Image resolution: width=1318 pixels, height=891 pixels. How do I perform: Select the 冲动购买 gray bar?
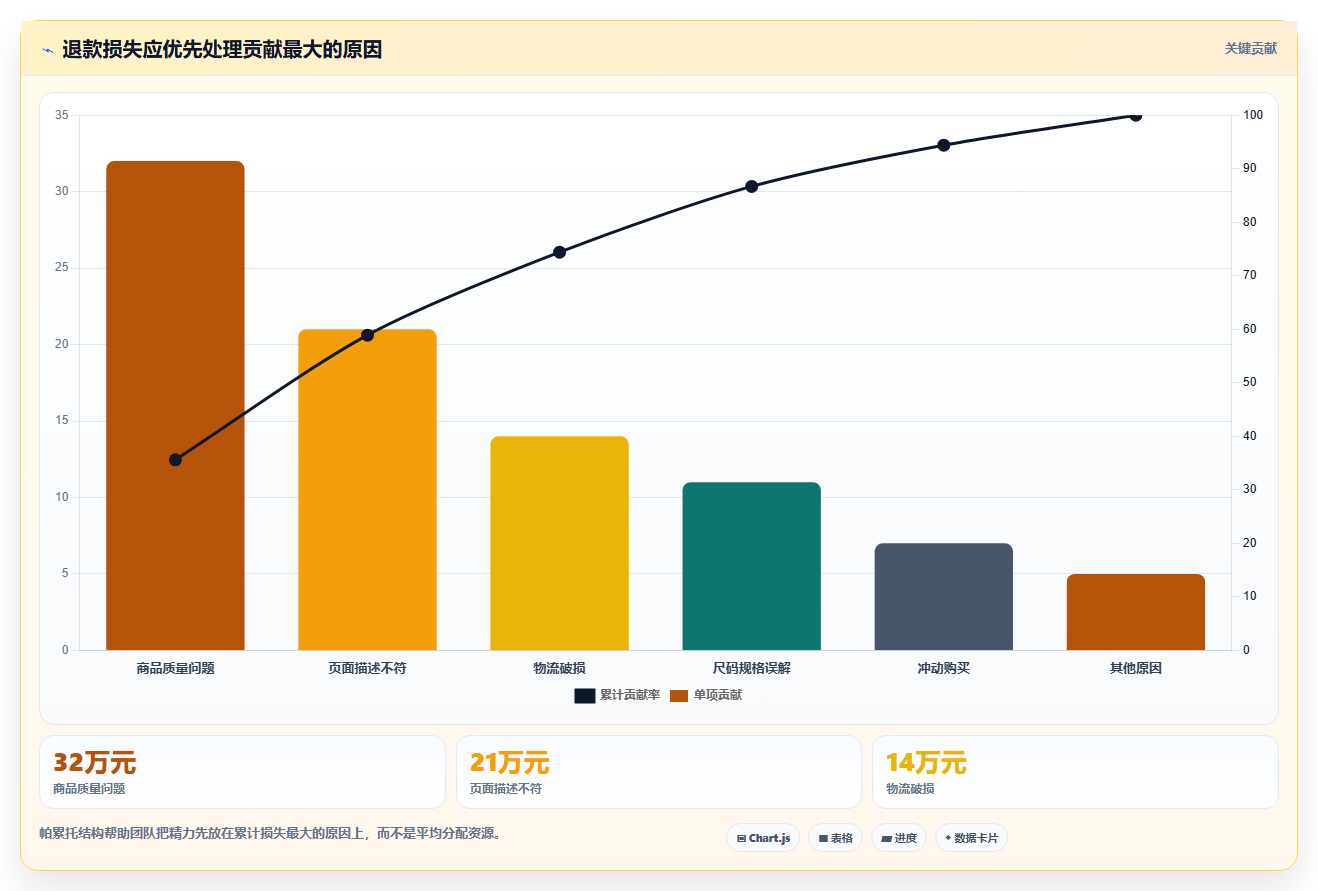point(943,596)
